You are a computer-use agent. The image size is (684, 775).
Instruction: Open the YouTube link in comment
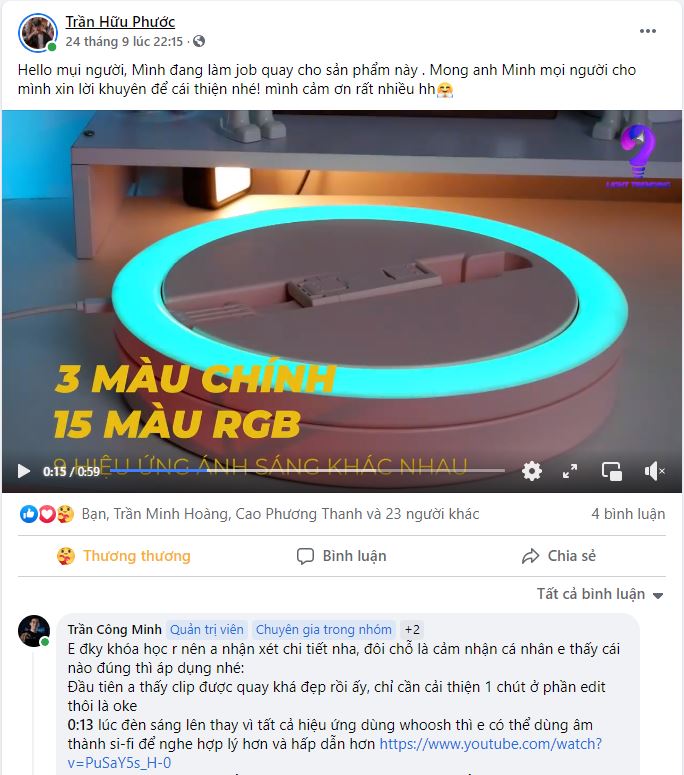tap(335, 753)
